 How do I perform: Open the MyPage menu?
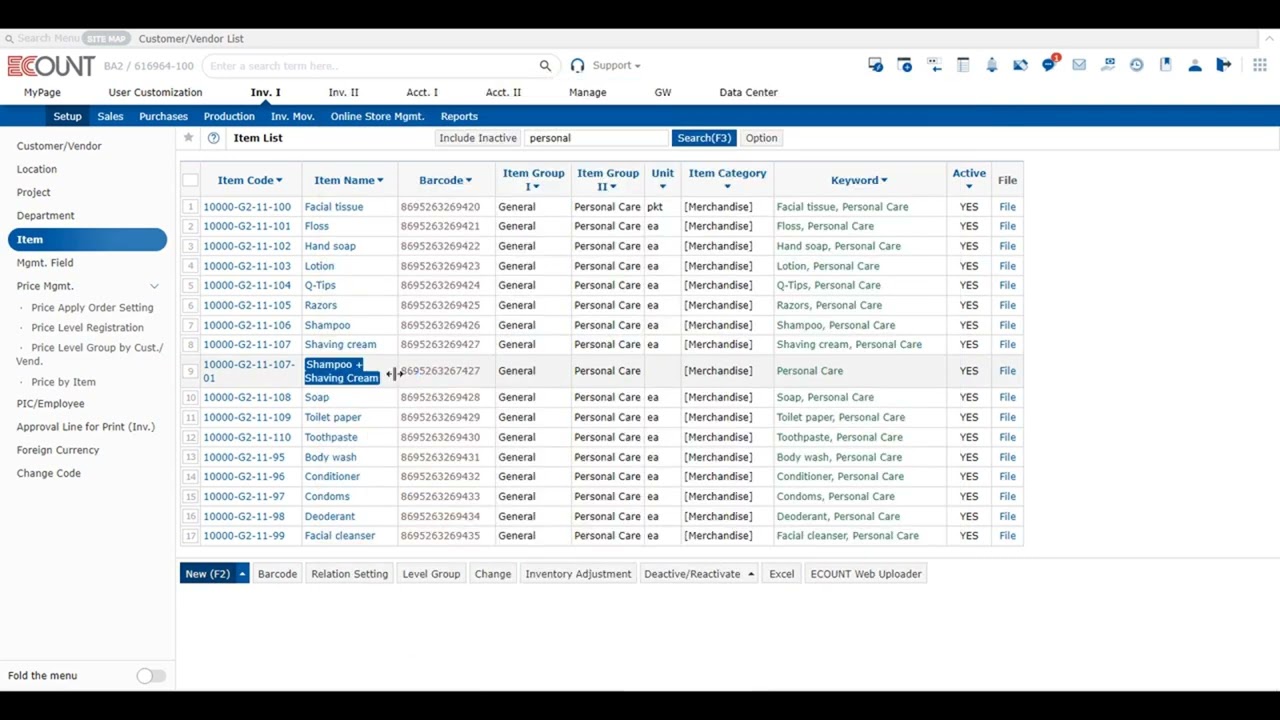point(42,92)
